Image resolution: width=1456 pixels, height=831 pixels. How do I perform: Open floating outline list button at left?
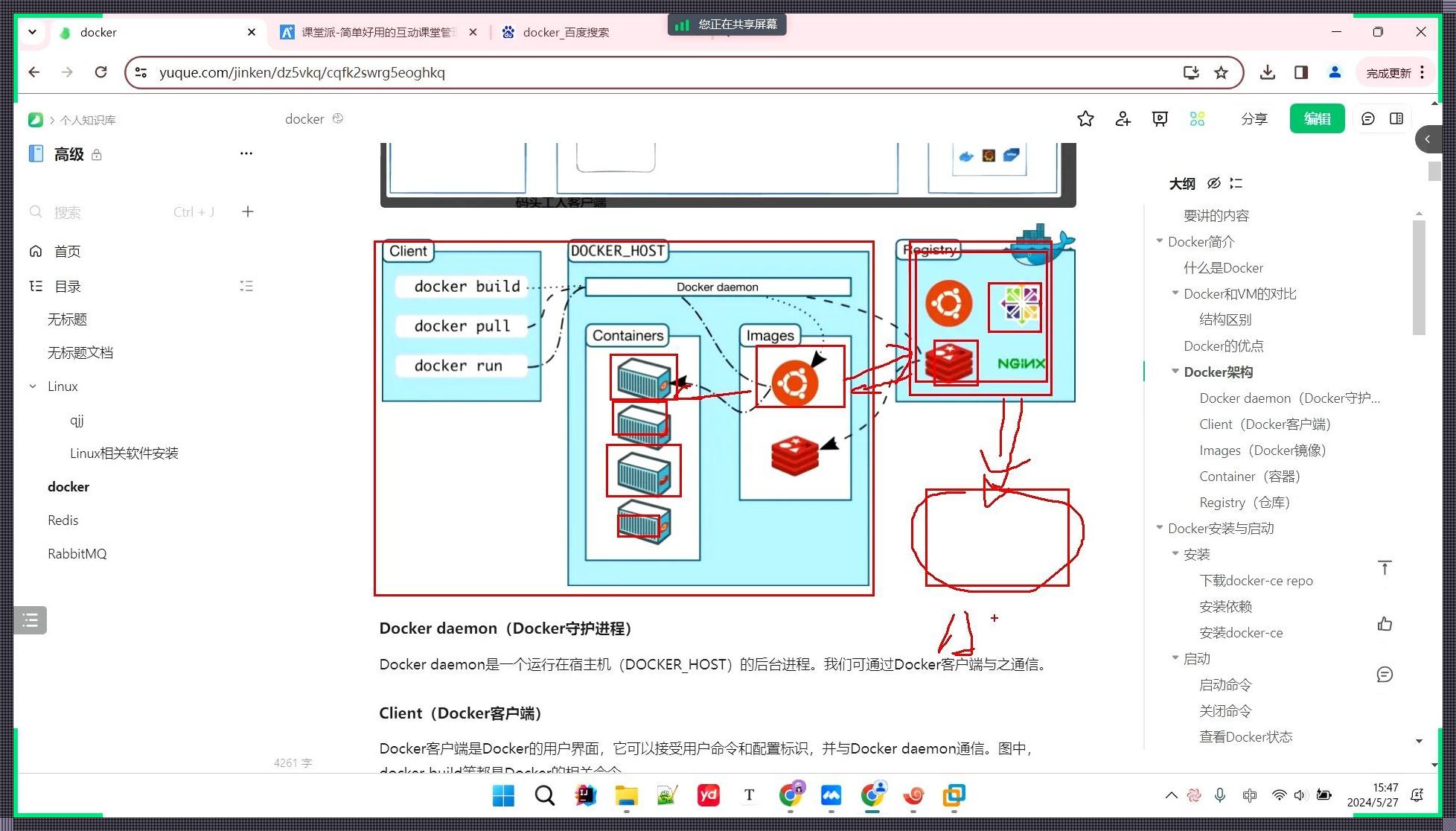click(x=31, y=620)
